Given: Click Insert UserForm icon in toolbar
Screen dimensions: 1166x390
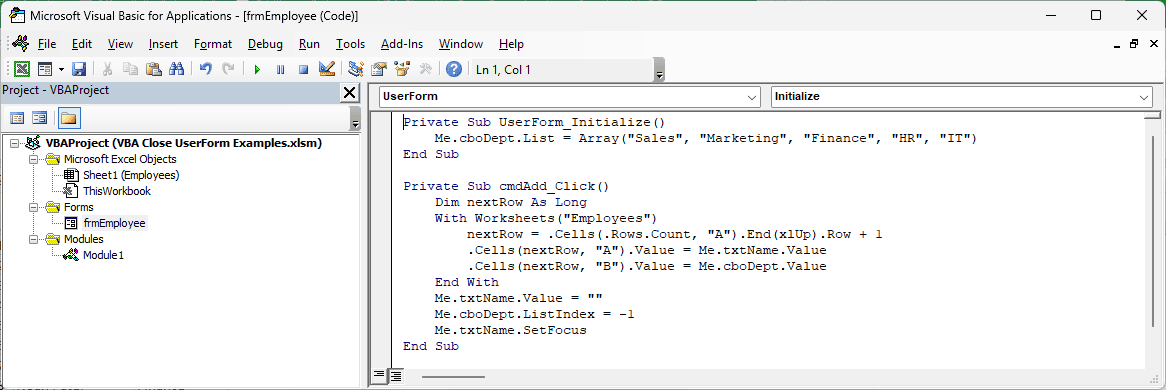Looking at the screenshot, I should point(45,69).
